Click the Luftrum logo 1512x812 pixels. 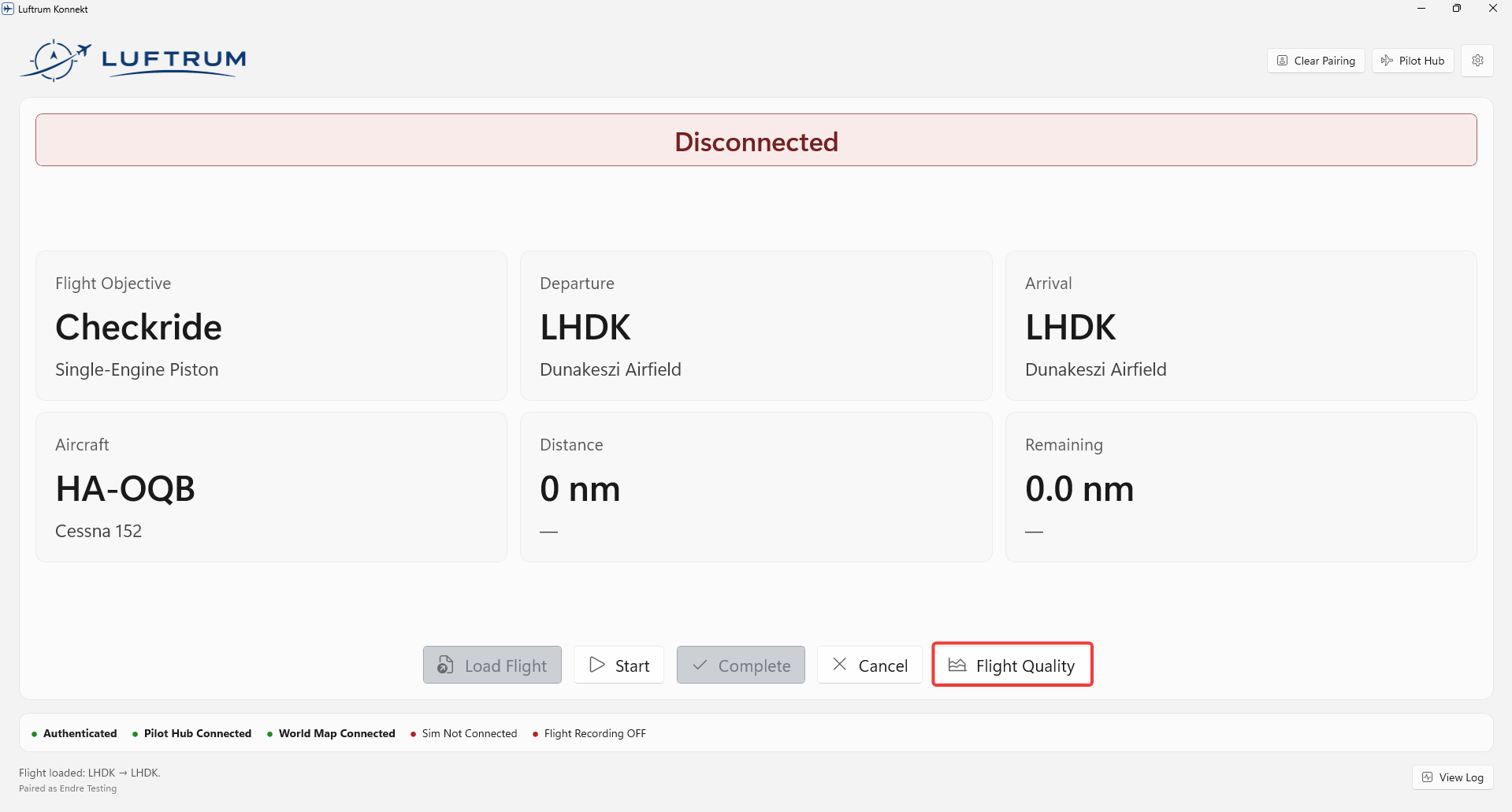pyautogui.click(x=133, y=60)
